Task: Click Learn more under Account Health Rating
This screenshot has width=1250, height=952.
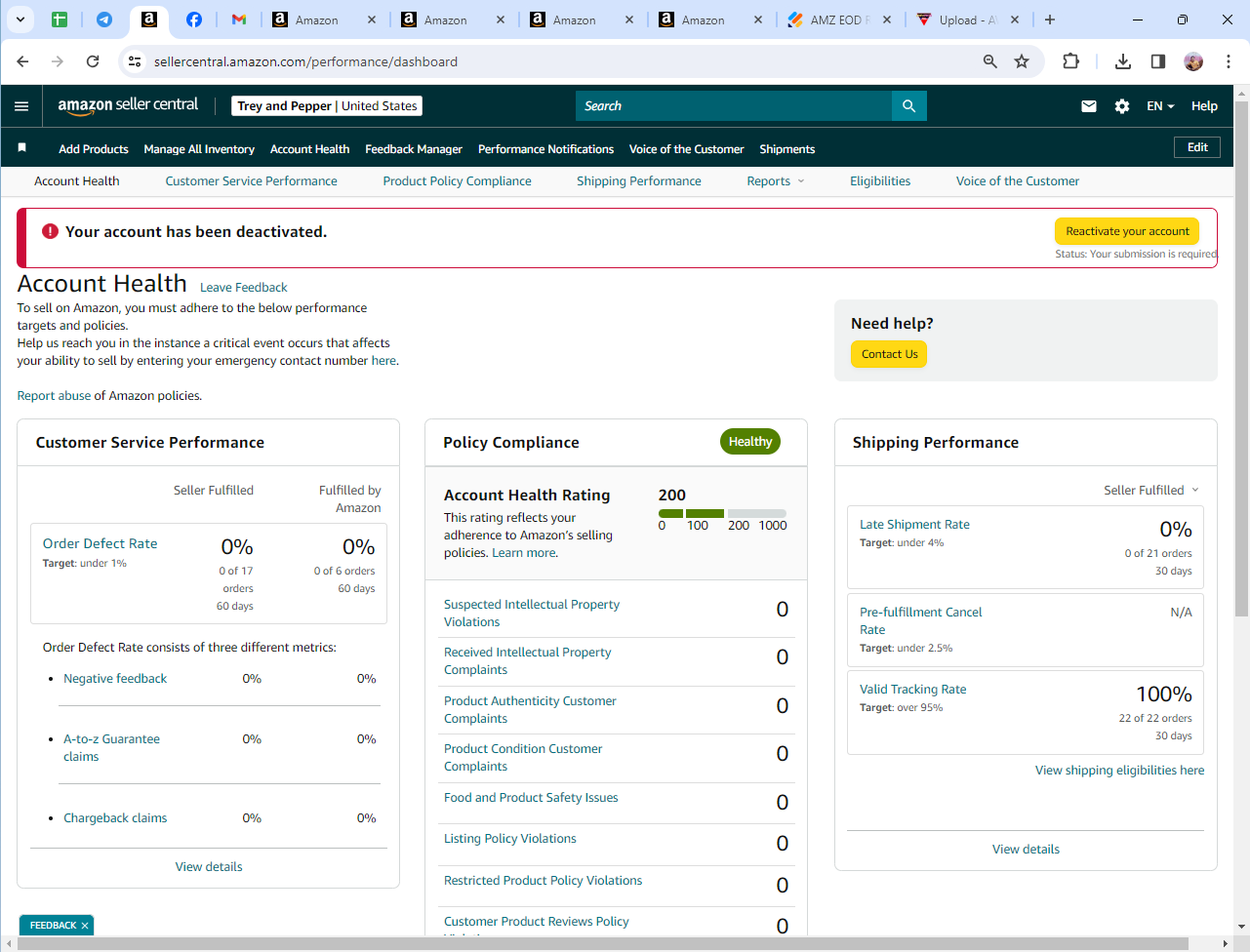Action: [524, 553]
